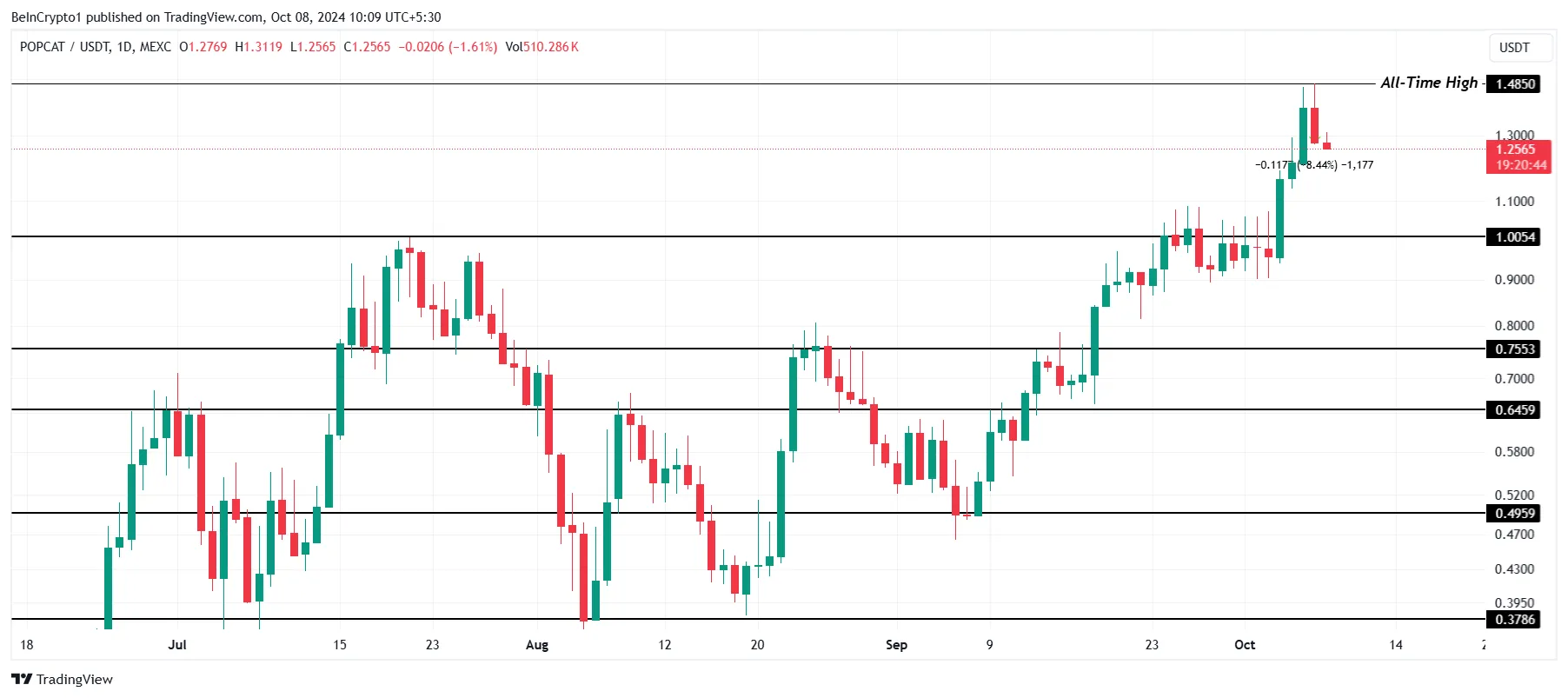This screenshot has width=1568, height=698.
Task: Click the 1.4850 price level tag
Action: coord(1515,84)
